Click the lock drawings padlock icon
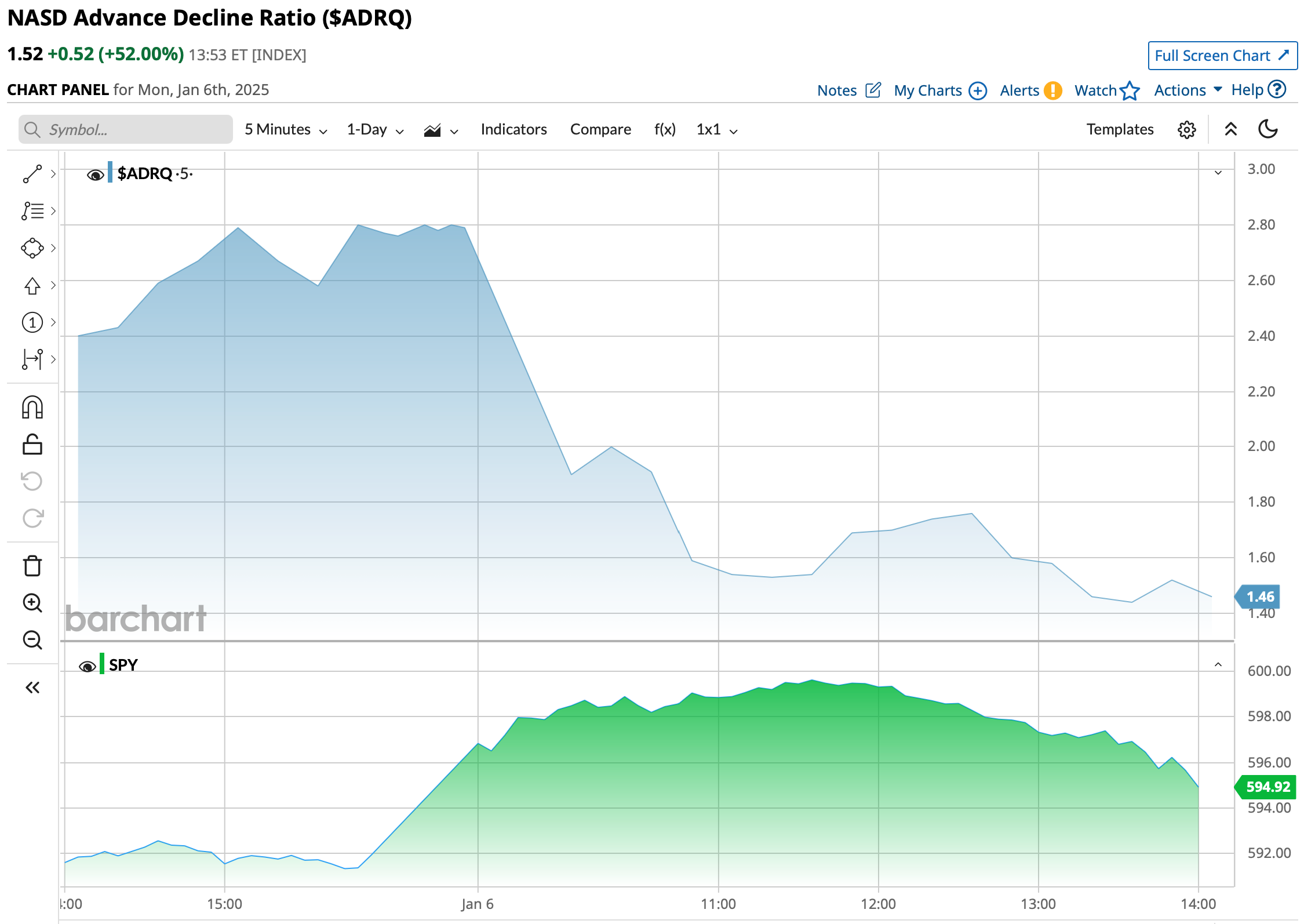The image size is (1304, 924). coord(32,445)
